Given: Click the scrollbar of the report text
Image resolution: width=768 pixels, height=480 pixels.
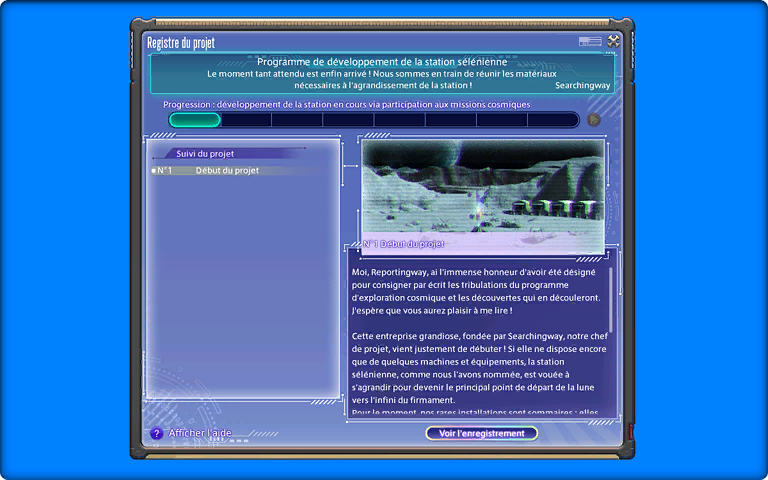Looking at the screenshot, I should [x=611, y=292].
